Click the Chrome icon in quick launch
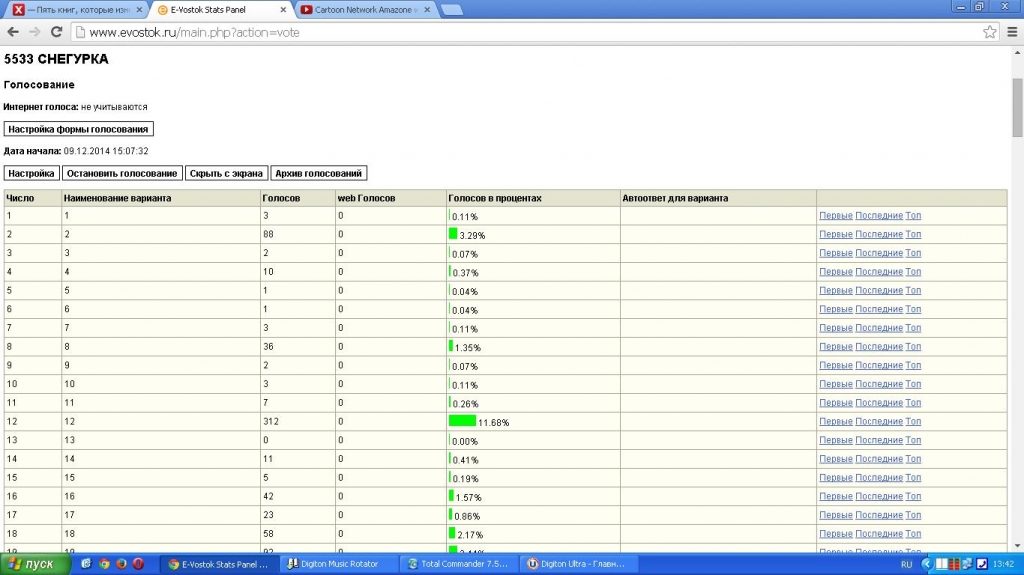The height and width of the screenshot is (575, 1024). coord(104,564)
